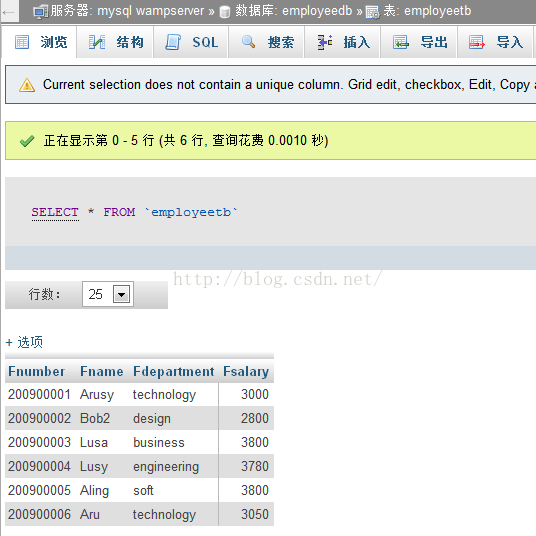Image resolution: width=536 pixels, height=536 pixels.
Task: Click Aru's technology department cell
Action: [x=164, y=514]
